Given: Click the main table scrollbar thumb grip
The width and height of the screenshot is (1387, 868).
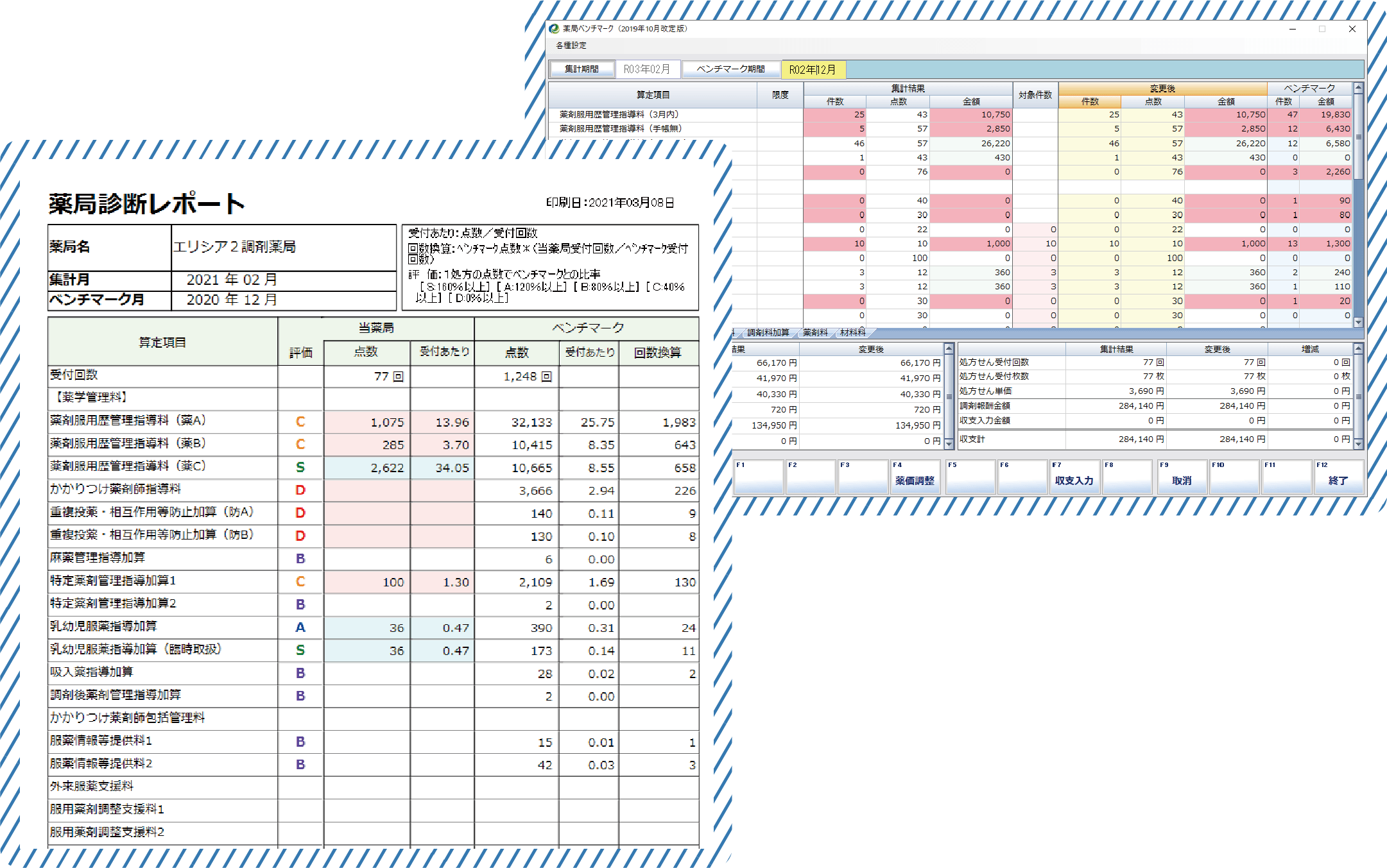Looking at the screenshot, I should [x=1358, y=137].
